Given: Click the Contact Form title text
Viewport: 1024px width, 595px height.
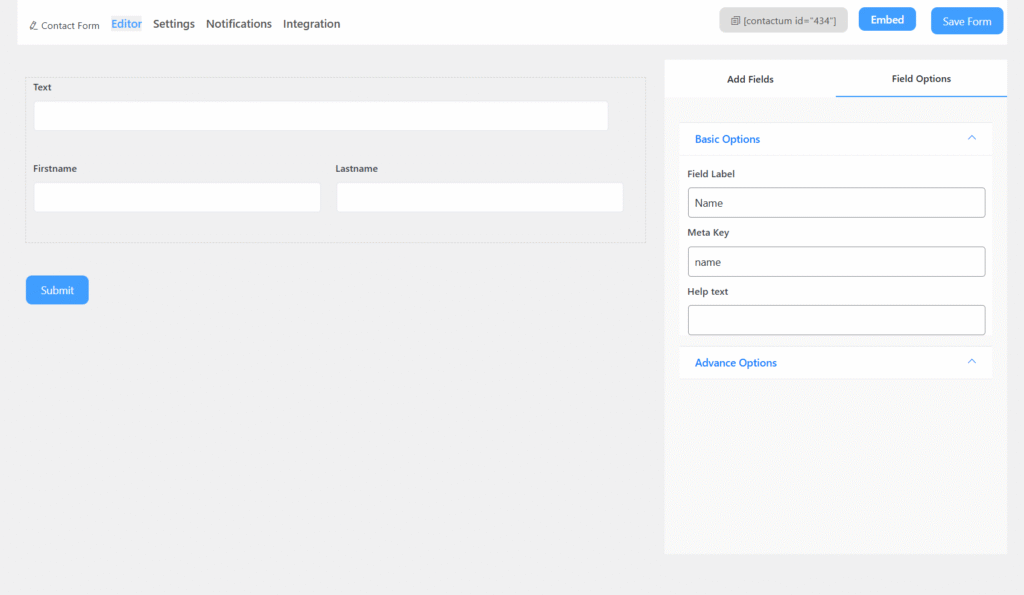Looking at the screenshot, I should pos(70,26).
